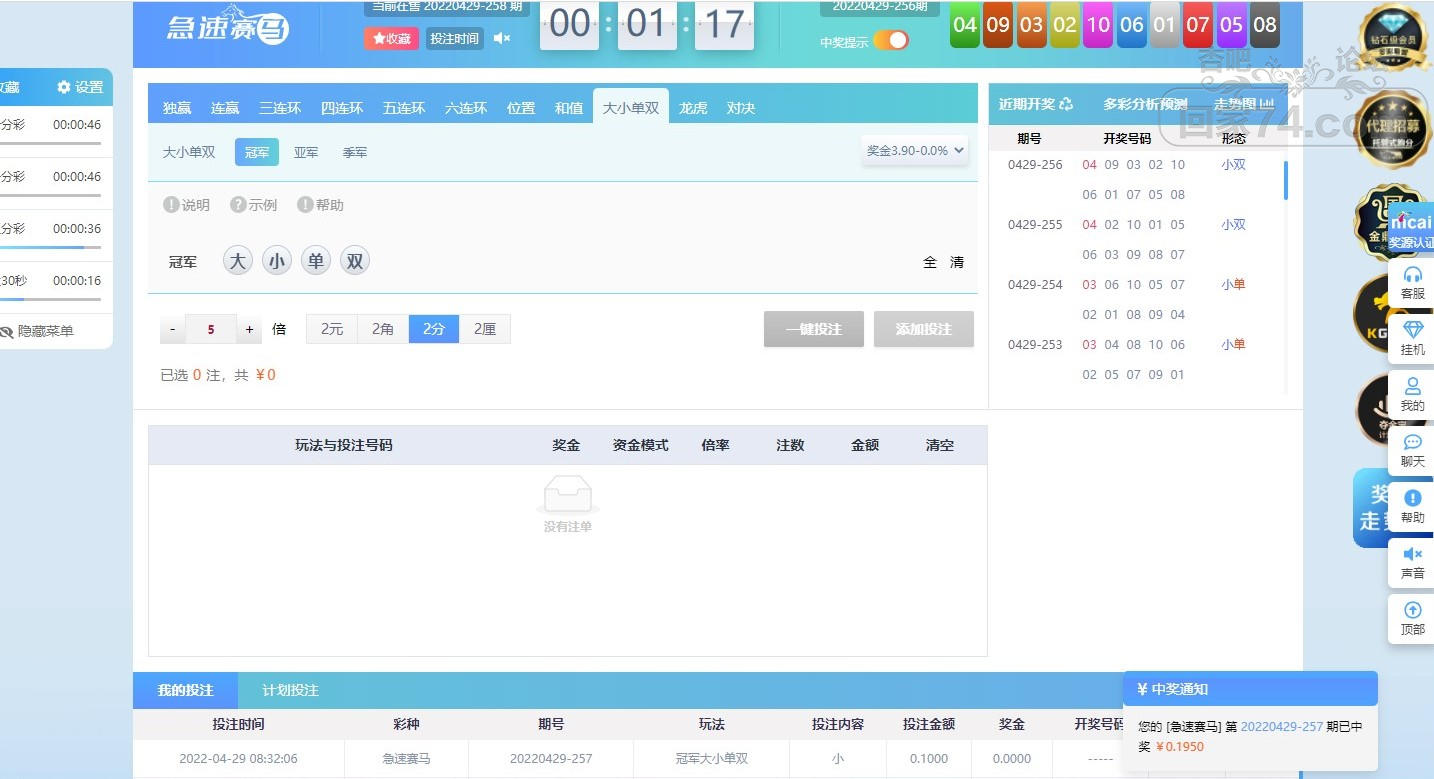Increase multiplier with plus button
Screen dimensions: 1434x779
coord(250,329)
